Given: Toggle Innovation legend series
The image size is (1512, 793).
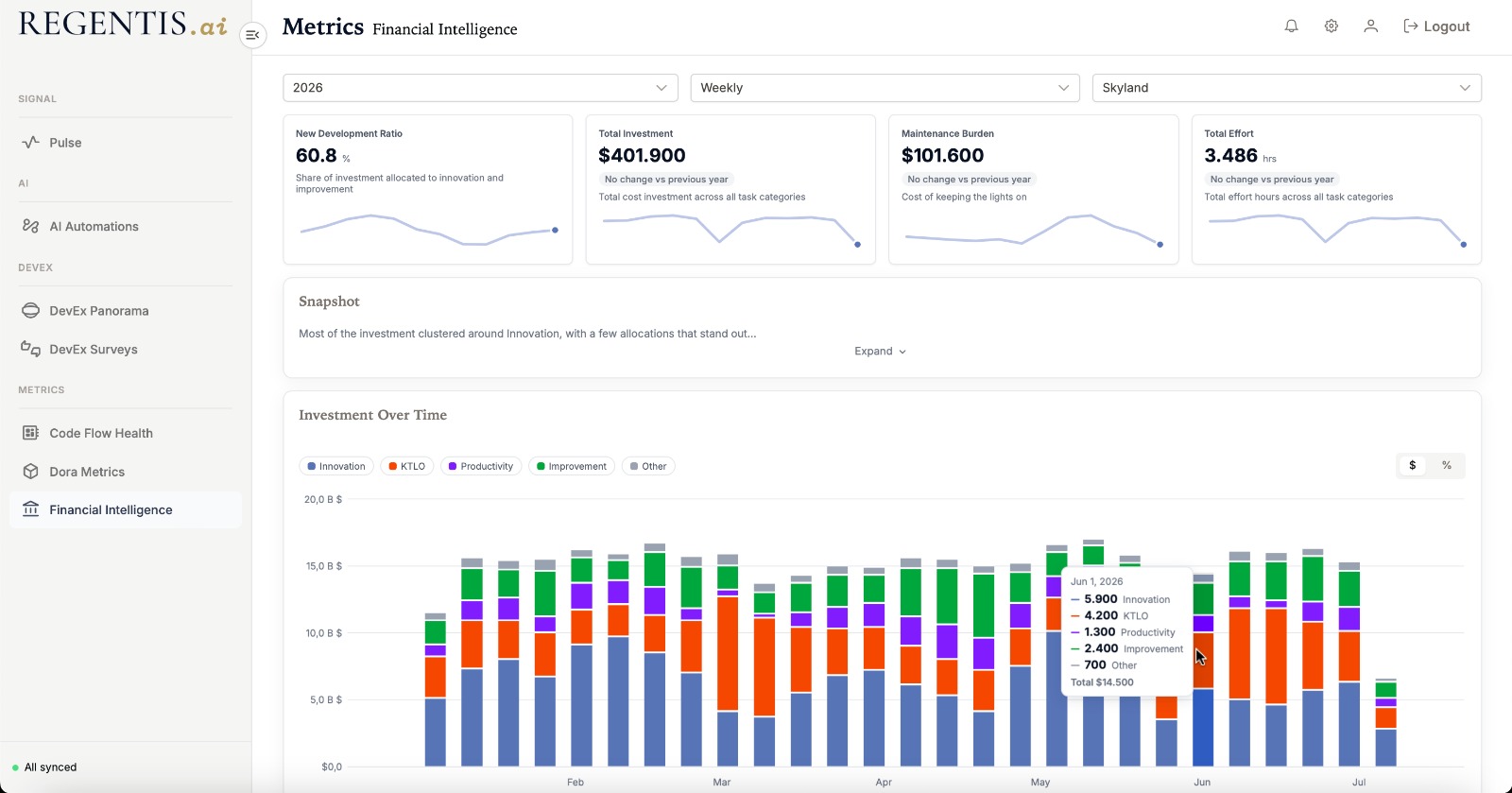Looking at the screenshot, I should [336, 466].
